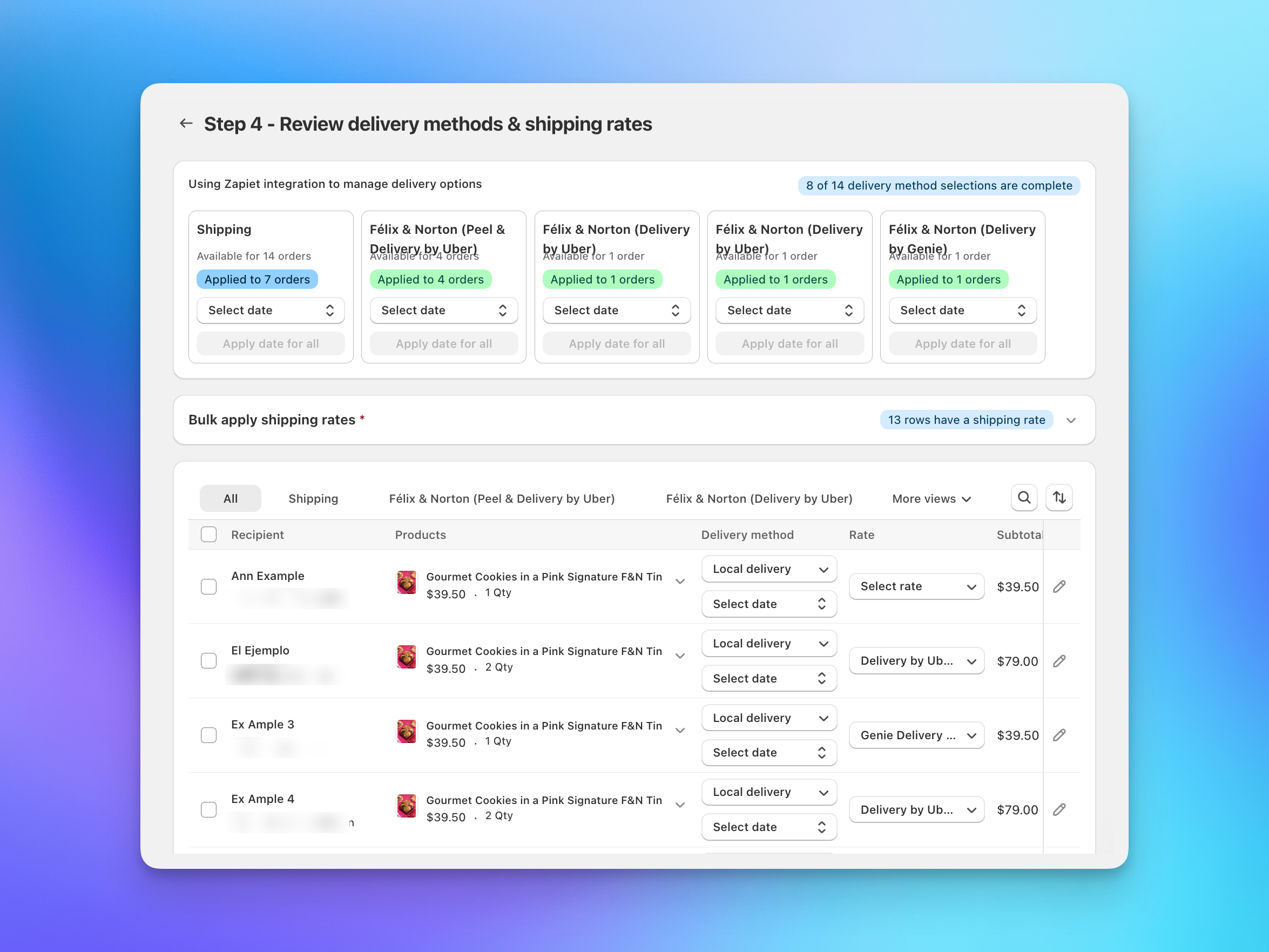This screenshot has width=1269, height=952.
Task: Click the Applied to 7 orders badge
Action: pyautogui.click(x=257, y=279)
